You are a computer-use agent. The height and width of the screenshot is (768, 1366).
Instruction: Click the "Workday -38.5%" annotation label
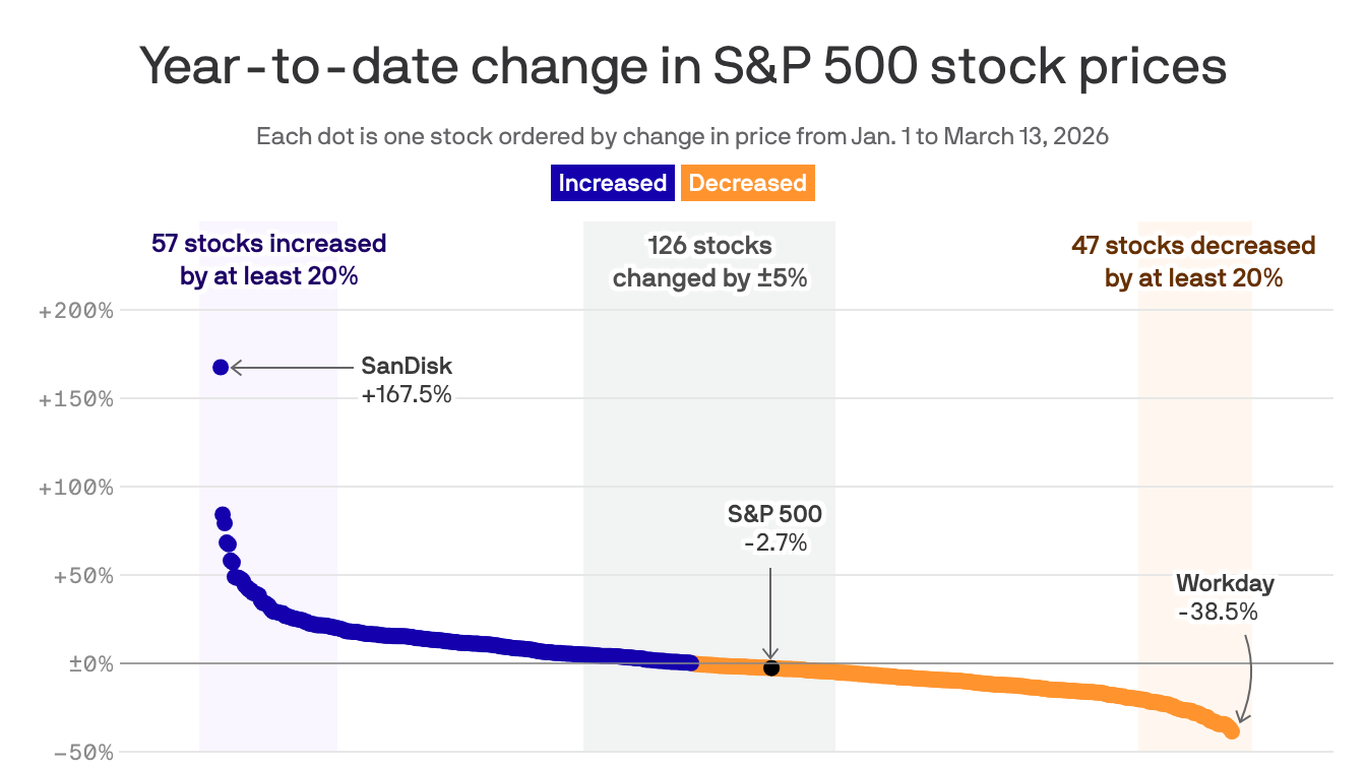[x=1224, y=597]
